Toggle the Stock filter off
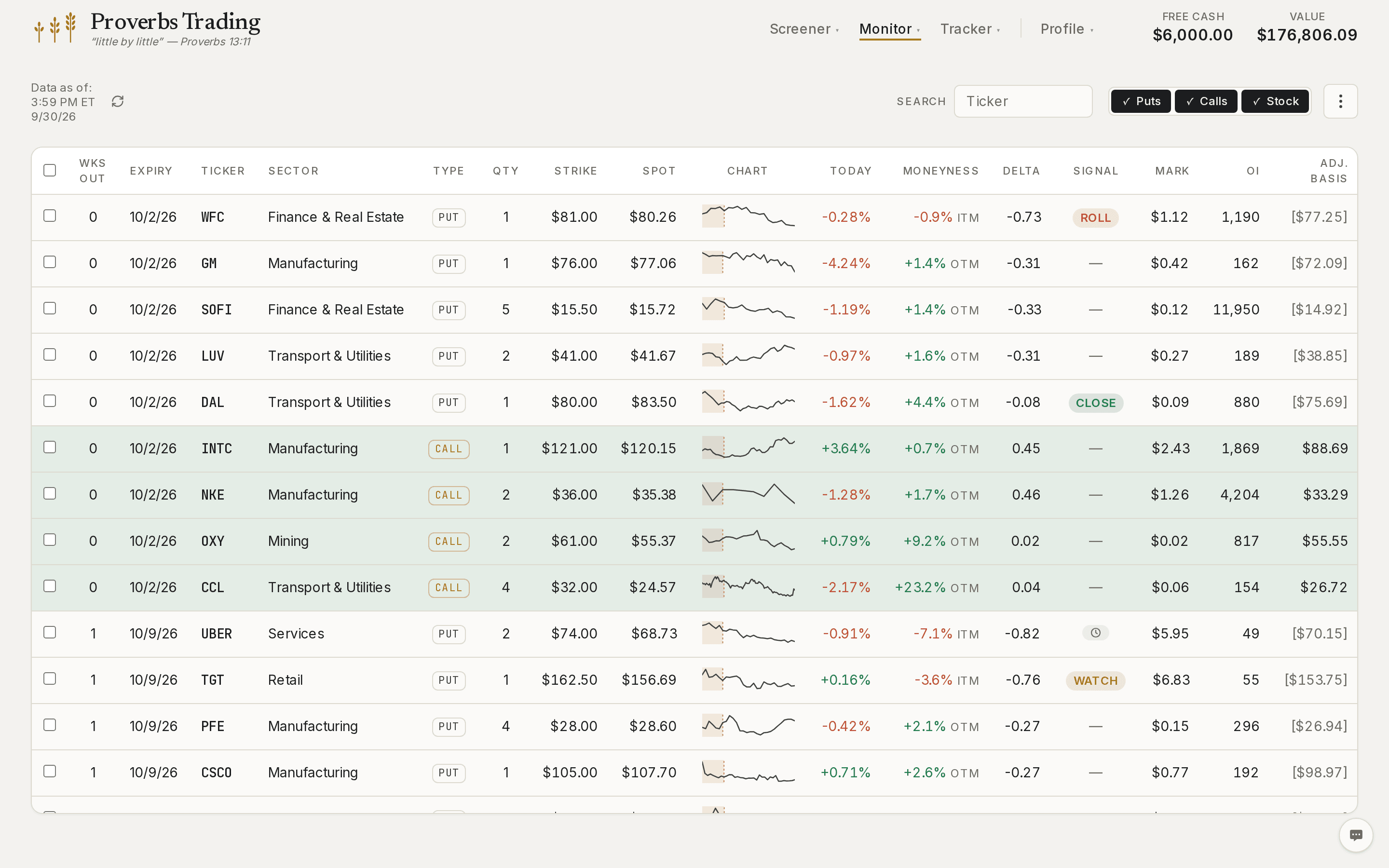This screenshot has height=868, width=1389. pos(1275,102)
